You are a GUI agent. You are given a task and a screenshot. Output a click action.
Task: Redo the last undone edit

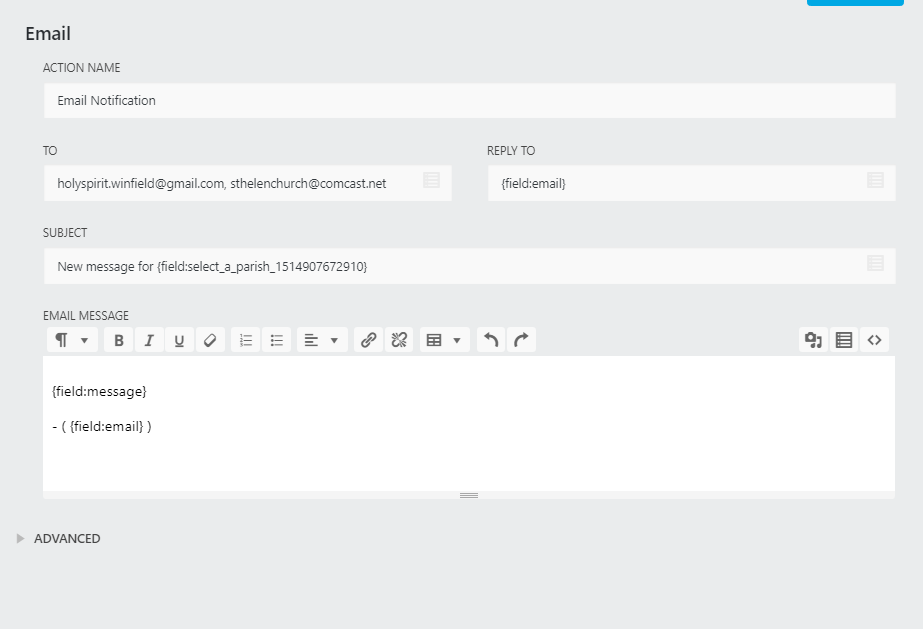tap(521, 340)
